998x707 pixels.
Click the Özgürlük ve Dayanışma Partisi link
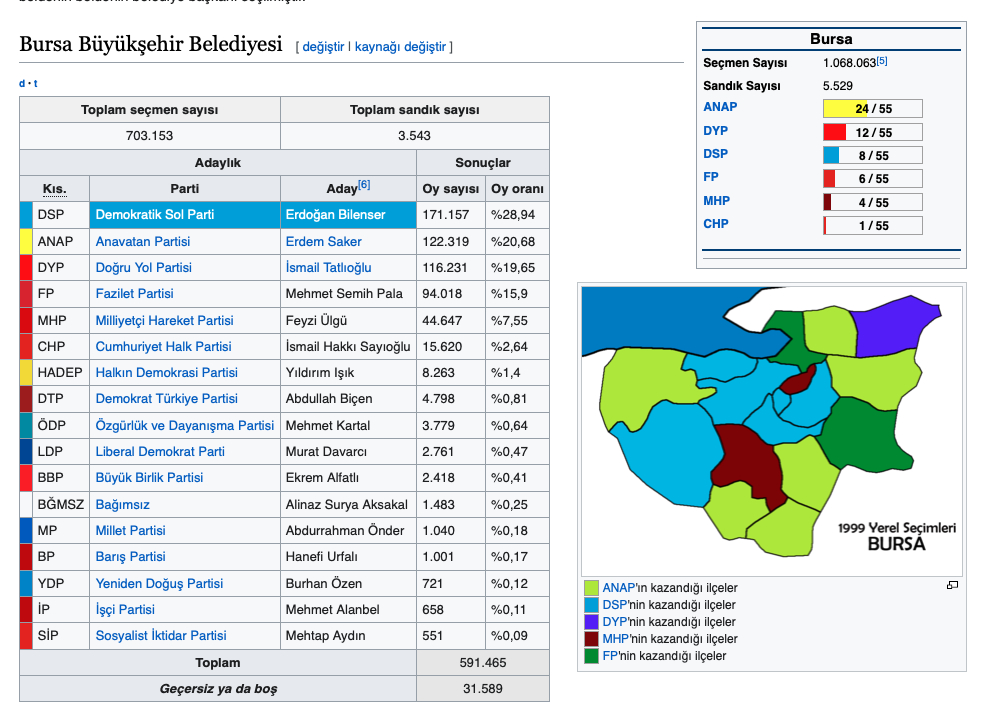point(184,426)
